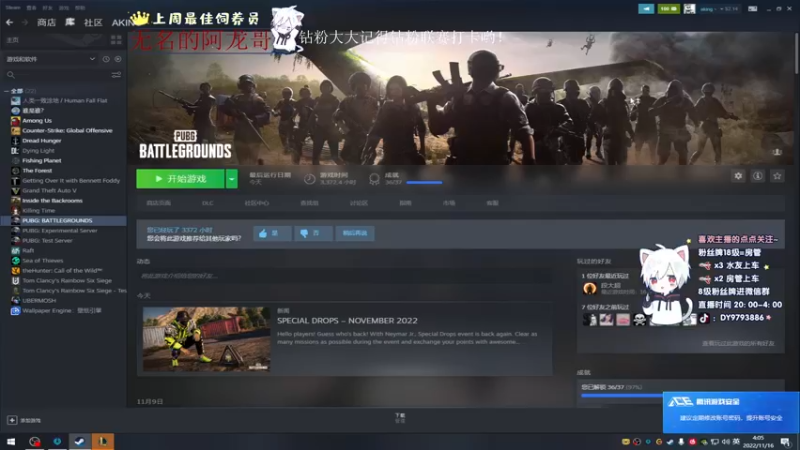Open the 库 library tab
Image resolution: width=800 pixels, height=450 pixels.
tap(70, 22)
